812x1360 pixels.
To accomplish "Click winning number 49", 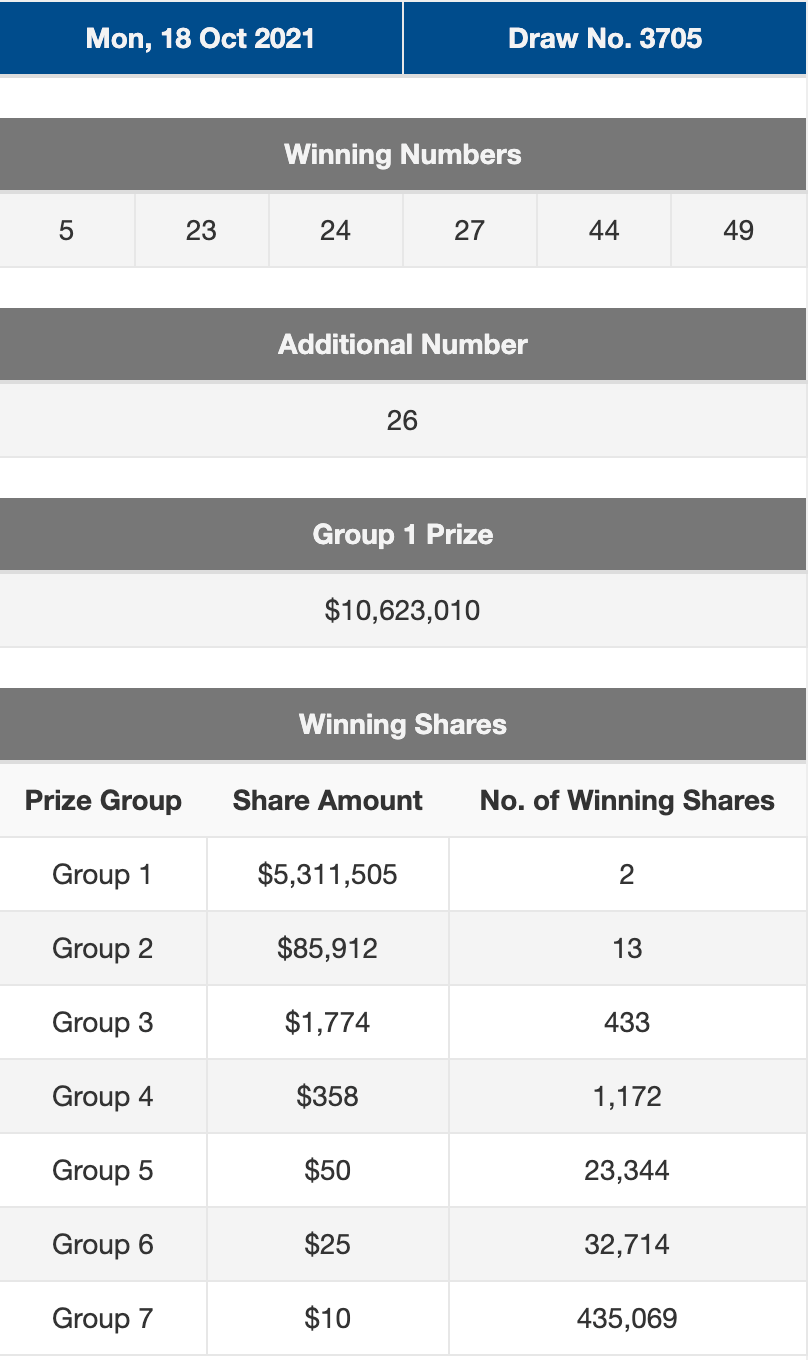I will [x=738, y=231].
